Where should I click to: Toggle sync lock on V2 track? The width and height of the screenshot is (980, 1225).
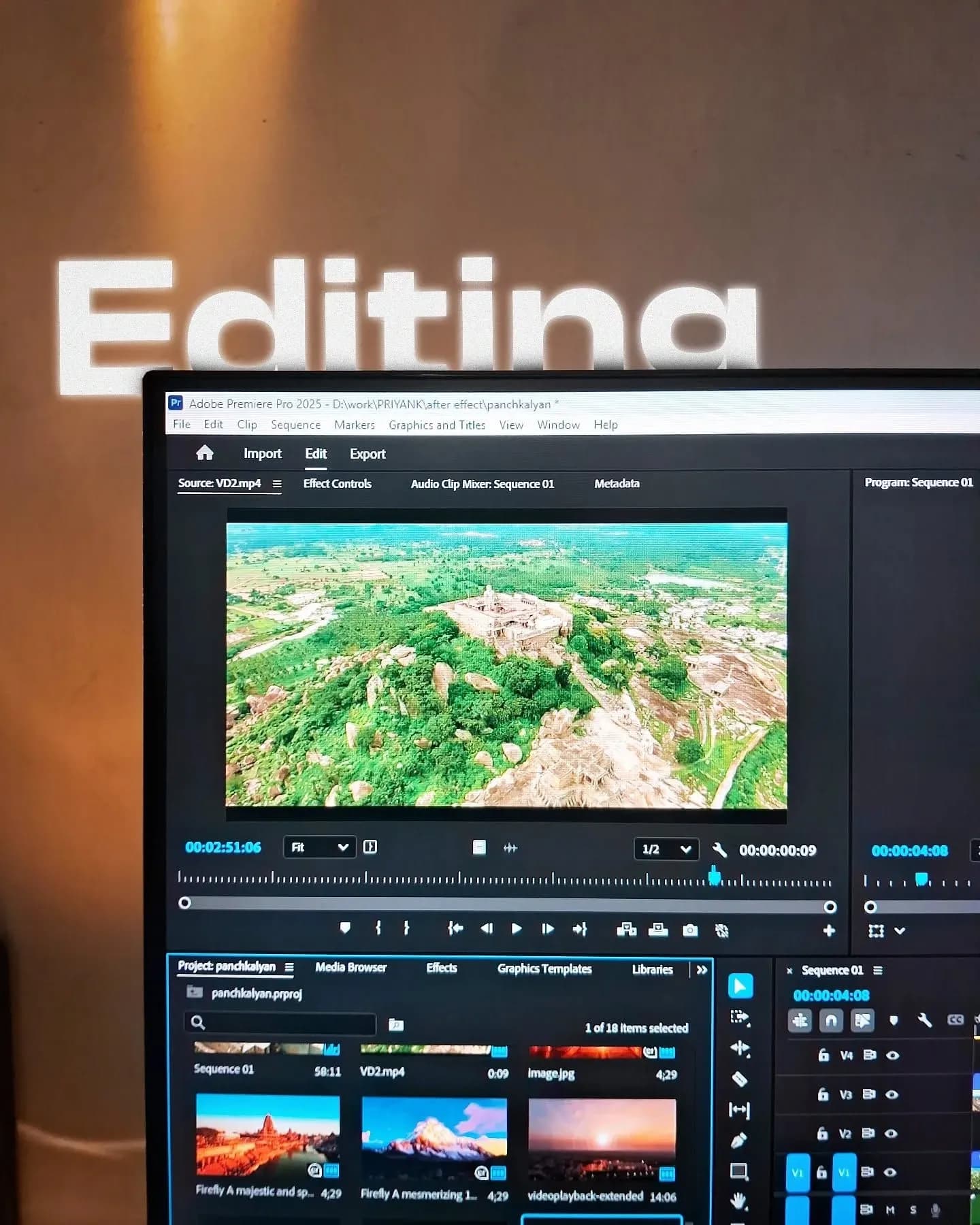pos(868,1133)
